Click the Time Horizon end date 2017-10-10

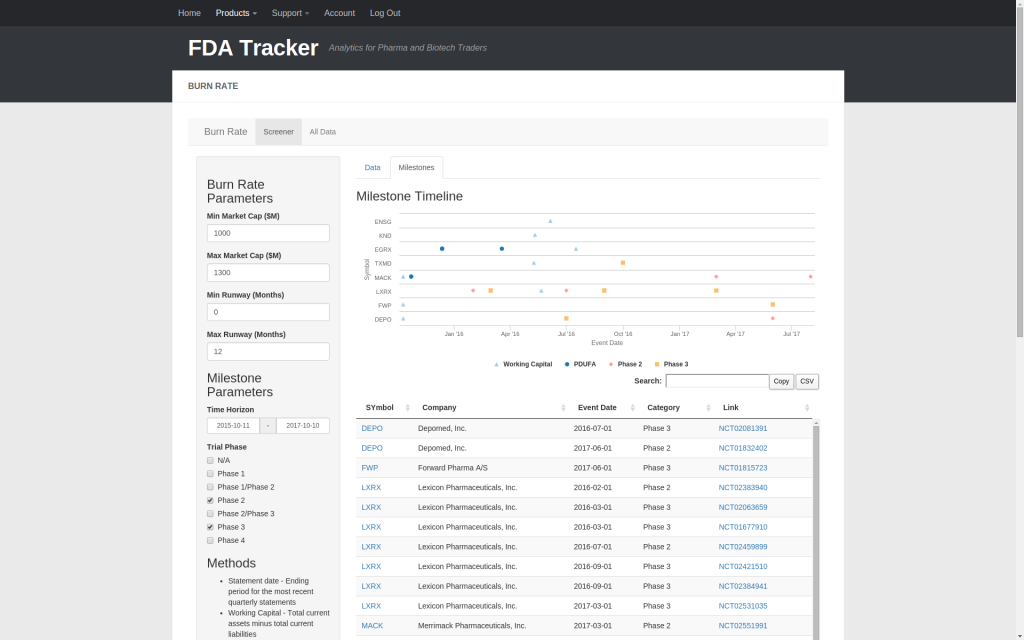click(x=303, y=426)
